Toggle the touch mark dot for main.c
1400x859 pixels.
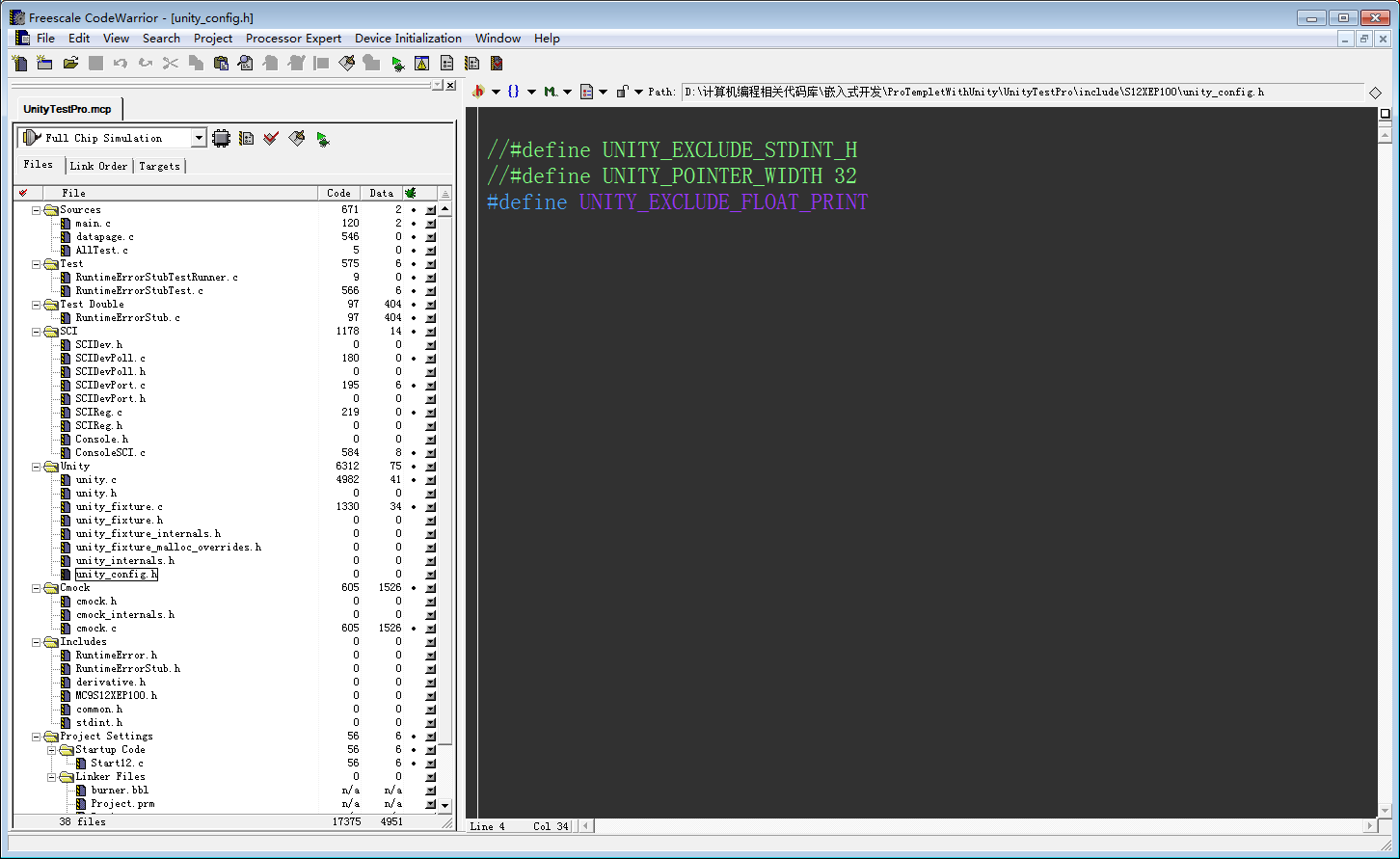coord(414,223)
